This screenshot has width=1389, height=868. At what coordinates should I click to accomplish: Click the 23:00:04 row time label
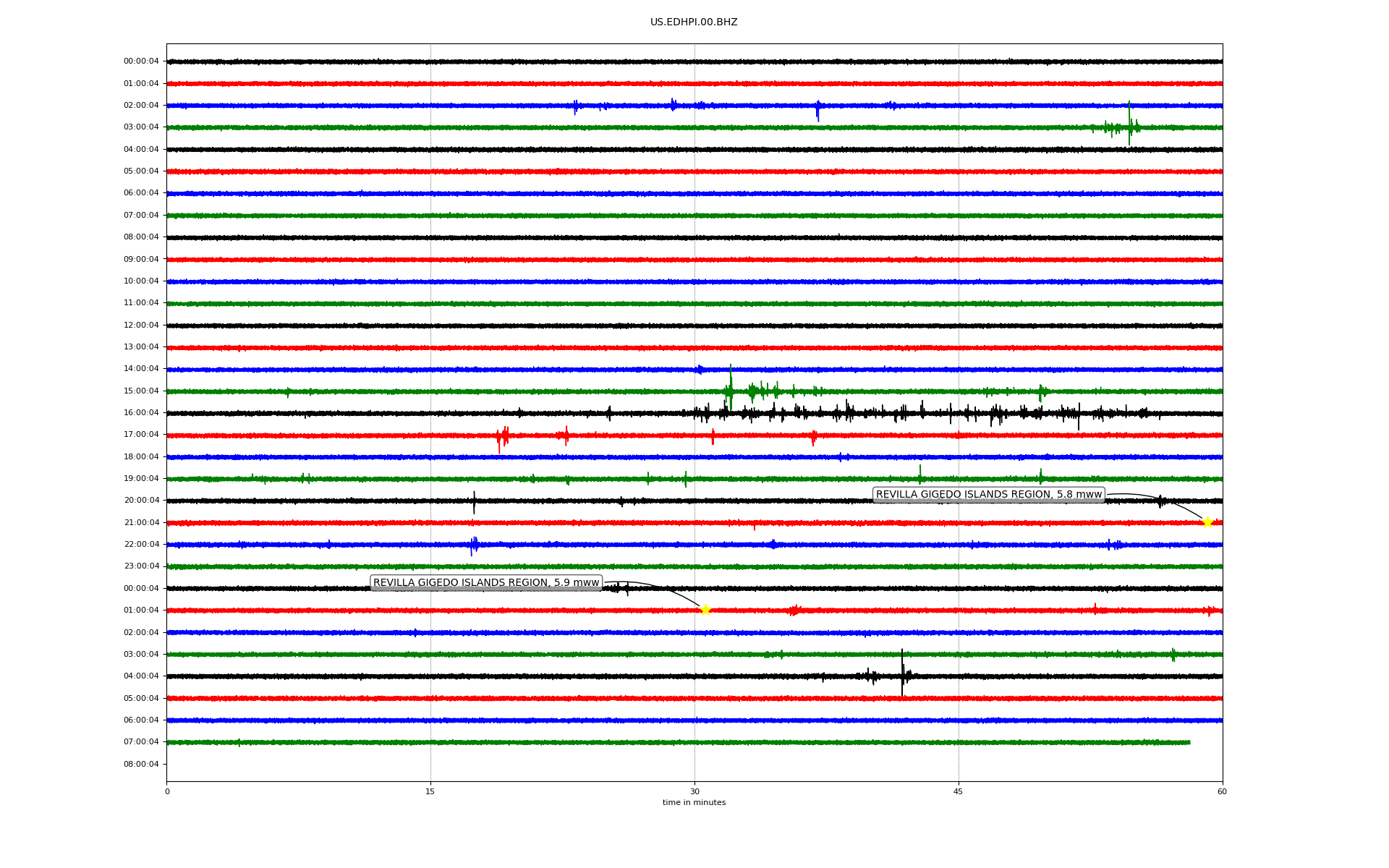point(141,566)
